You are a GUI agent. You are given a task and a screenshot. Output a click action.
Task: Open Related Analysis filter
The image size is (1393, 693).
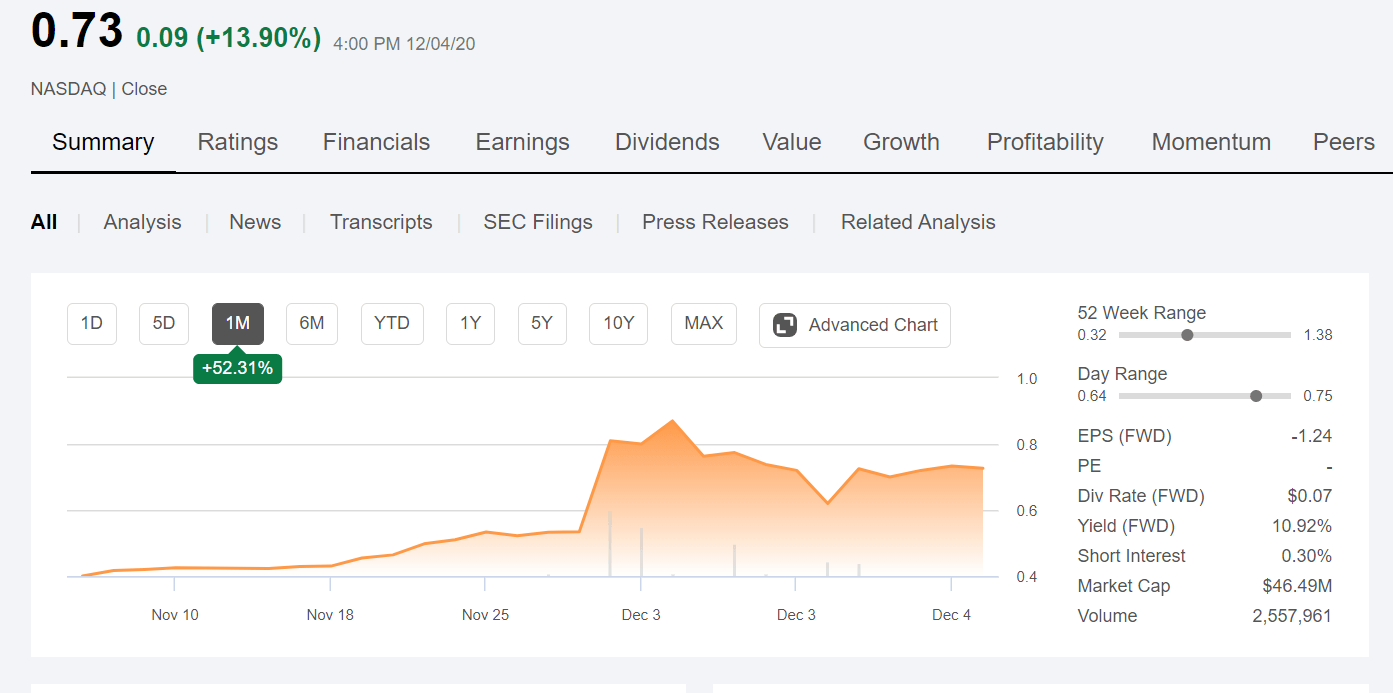pyautogui.click(x=918, y=222)
